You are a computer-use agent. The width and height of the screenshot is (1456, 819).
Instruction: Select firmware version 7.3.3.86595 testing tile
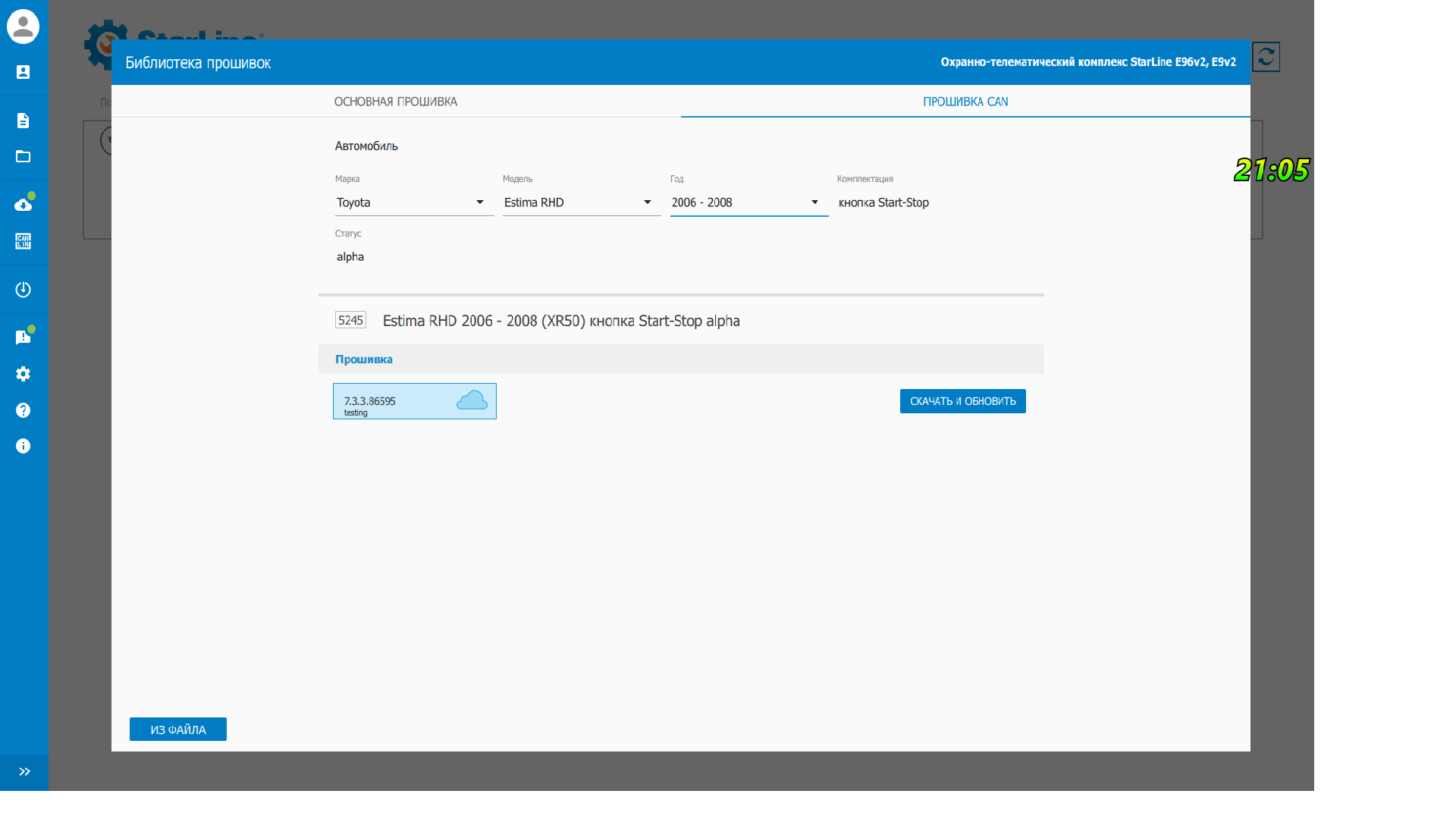click(414, 401)
